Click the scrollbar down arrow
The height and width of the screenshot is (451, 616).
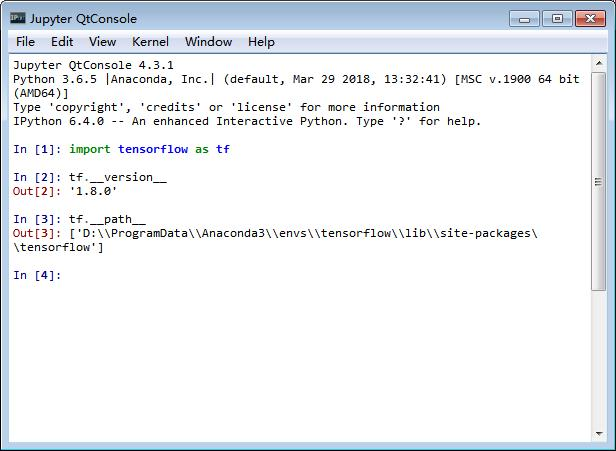[x=599, y=434]
